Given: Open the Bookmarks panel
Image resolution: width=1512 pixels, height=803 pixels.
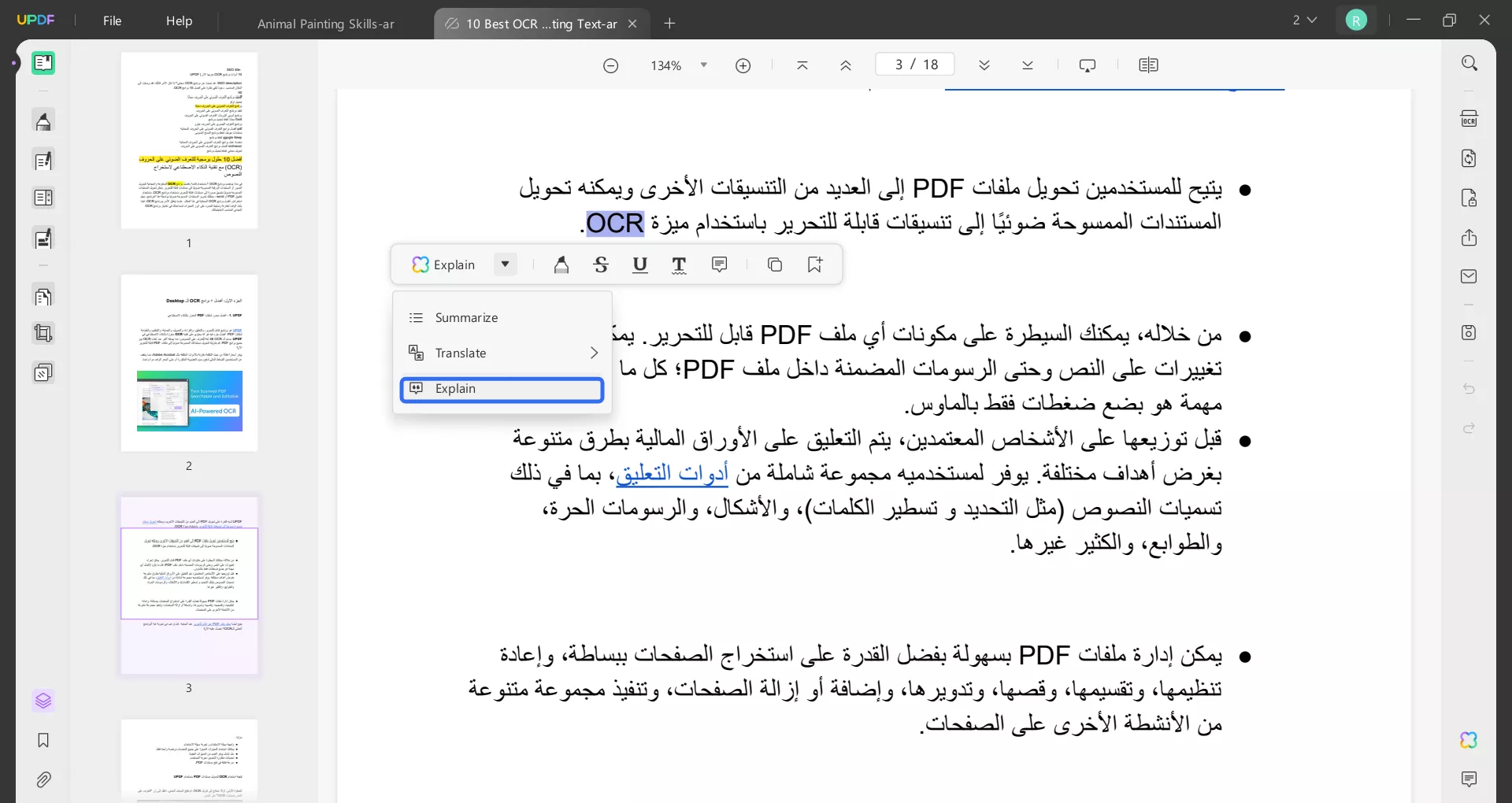Looking at the screenshot, I should pyautogui.click(x=43, y=740).
